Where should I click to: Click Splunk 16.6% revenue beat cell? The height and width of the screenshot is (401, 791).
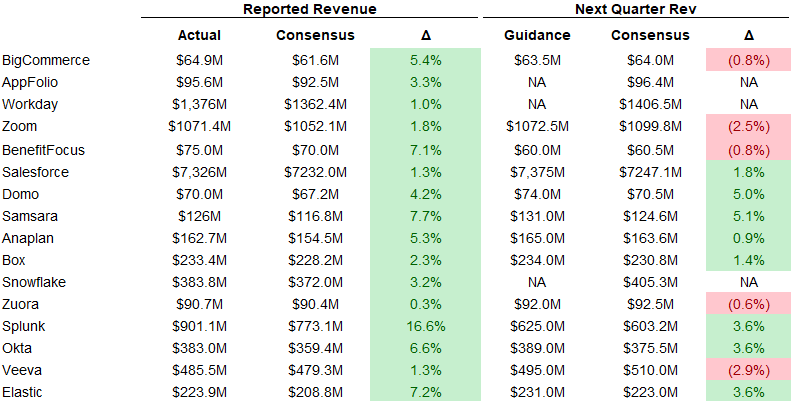coord(426,326)
